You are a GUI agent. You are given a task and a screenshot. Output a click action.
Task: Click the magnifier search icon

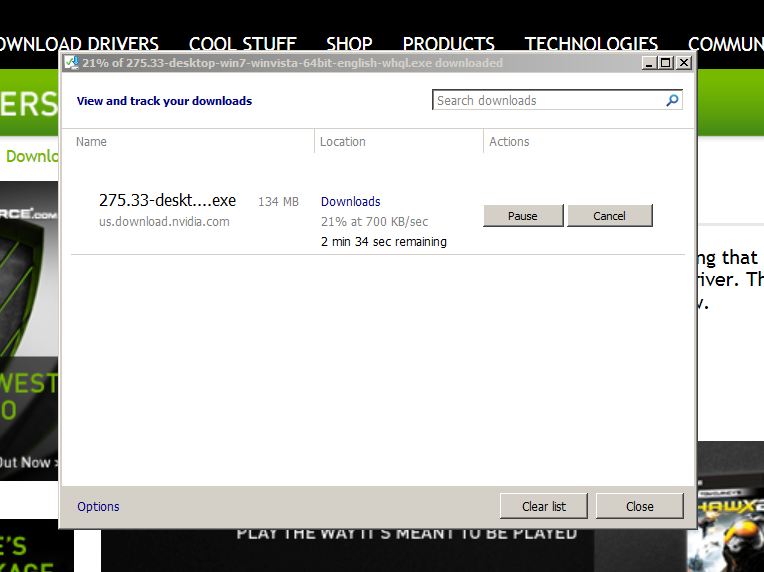pos(672,100)
